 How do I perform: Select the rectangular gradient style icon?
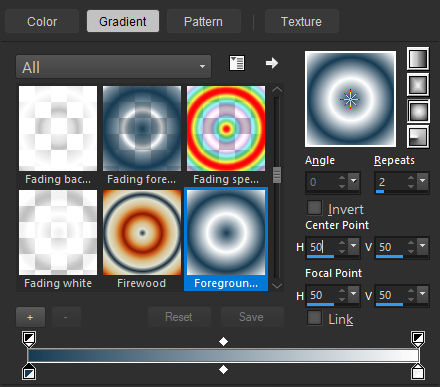[418, 84]
